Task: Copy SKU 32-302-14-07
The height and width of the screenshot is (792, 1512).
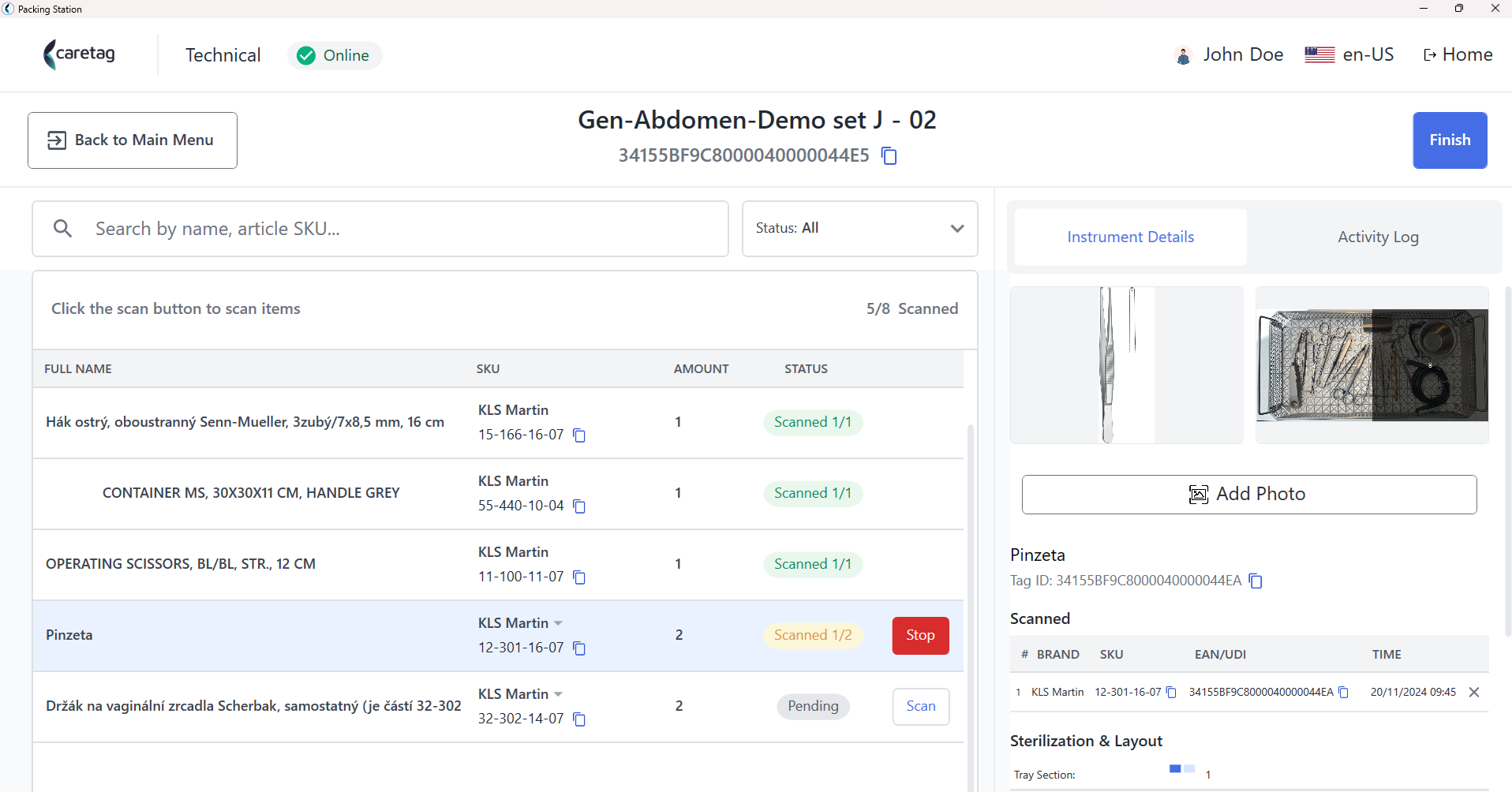Action: tap(579, 719)
